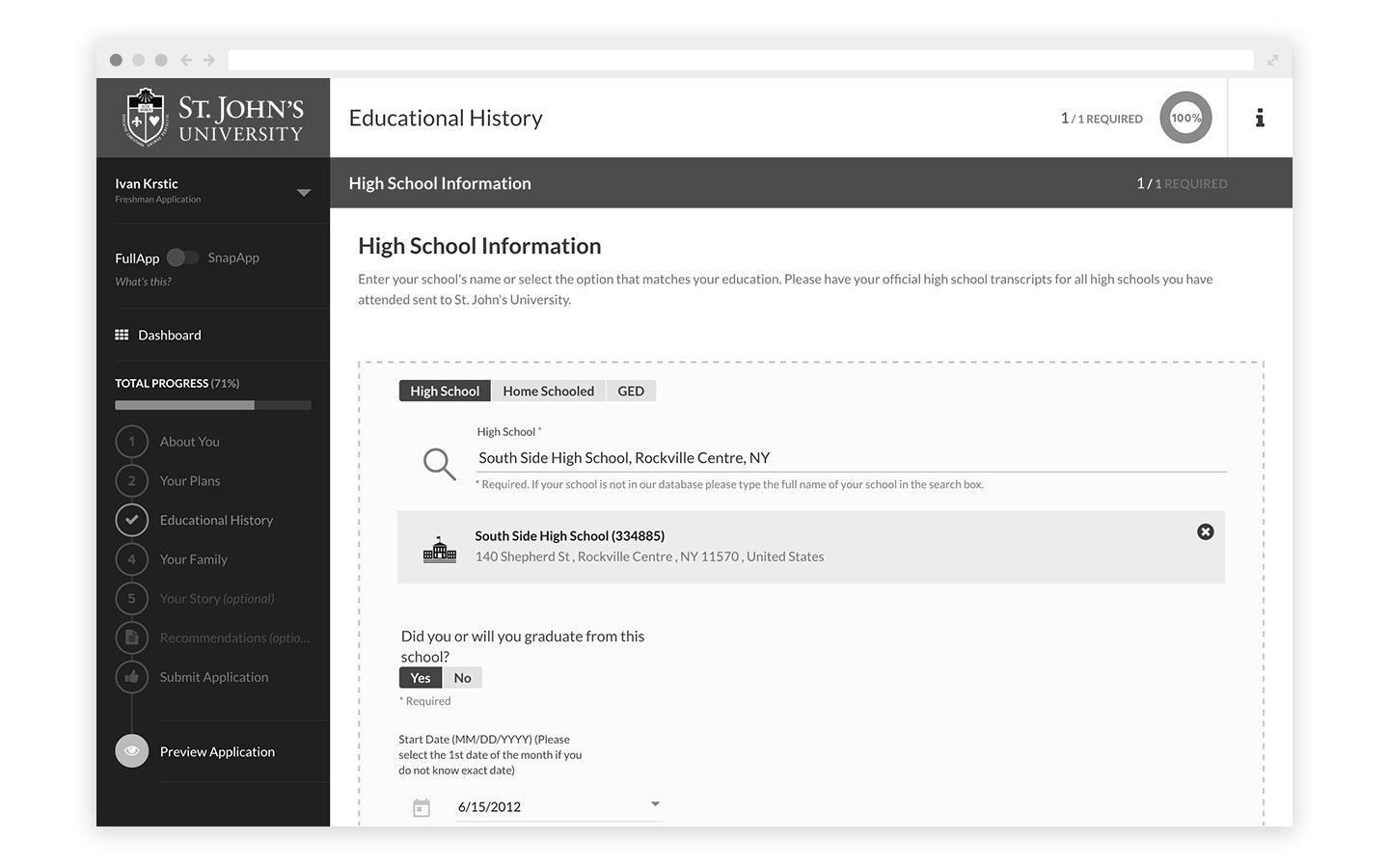Image resolution: width=1389 pixels, height=868 pixels.
Task: Open the information icon in header
Action: click(x=1260, y=118)
